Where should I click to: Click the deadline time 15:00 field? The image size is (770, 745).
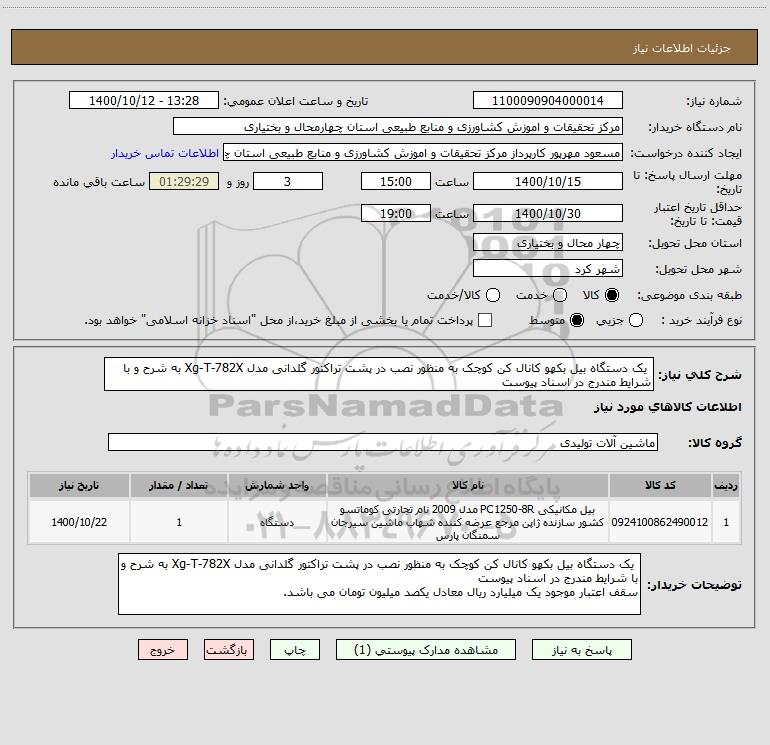coord(396,182)
